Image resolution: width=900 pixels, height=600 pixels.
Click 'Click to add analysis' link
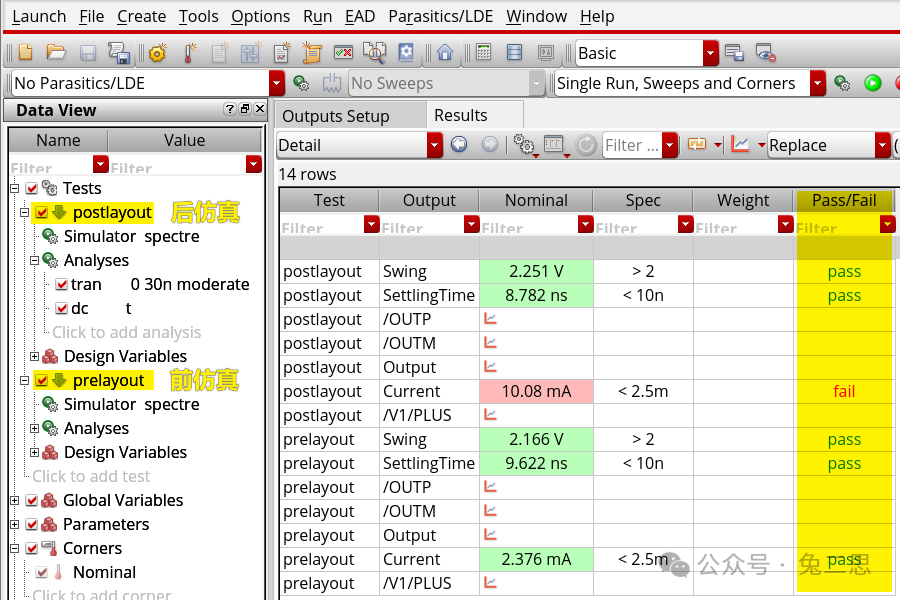point(126,333)
